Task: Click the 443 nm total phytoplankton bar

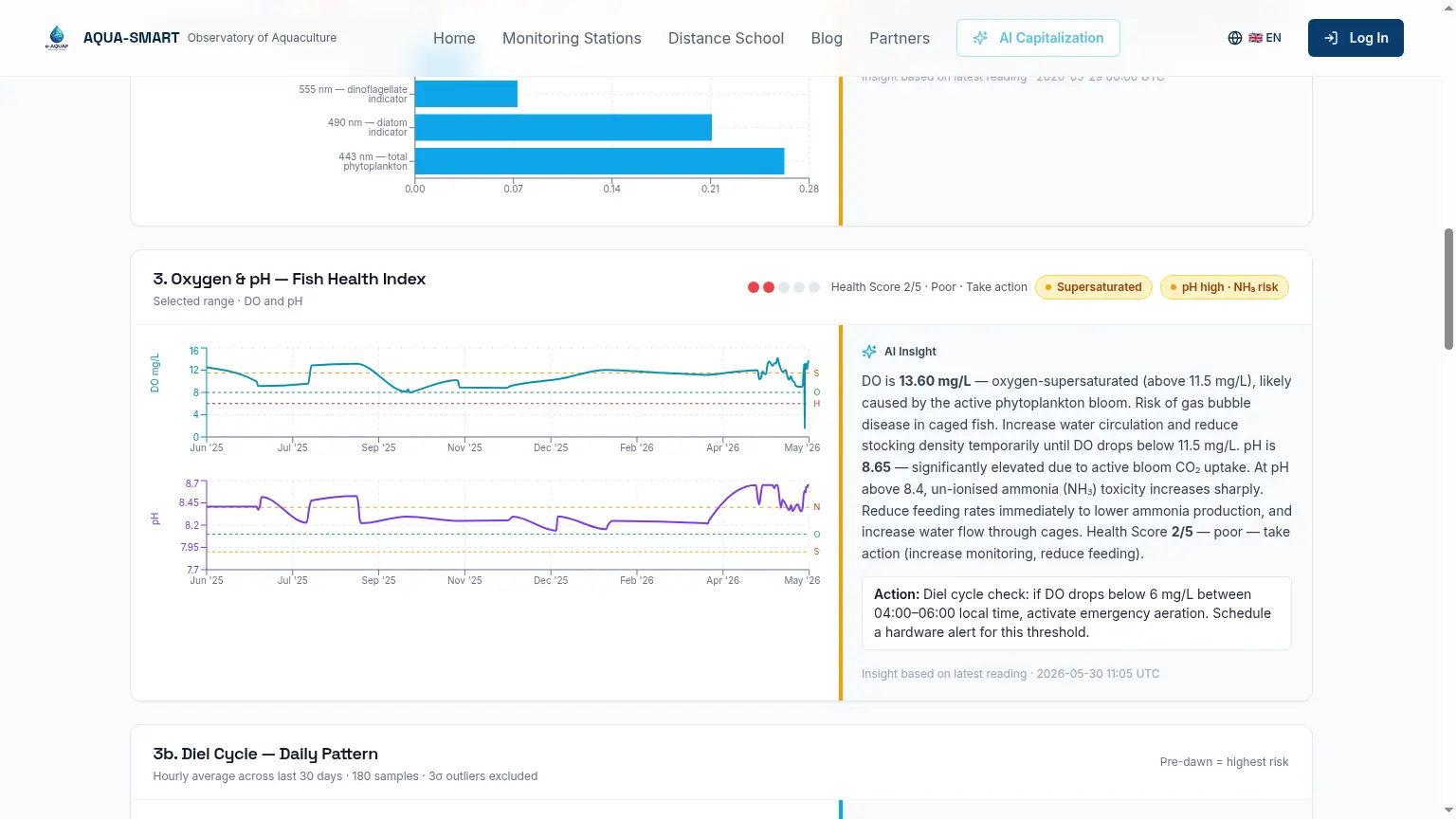Action: [599, 161]
